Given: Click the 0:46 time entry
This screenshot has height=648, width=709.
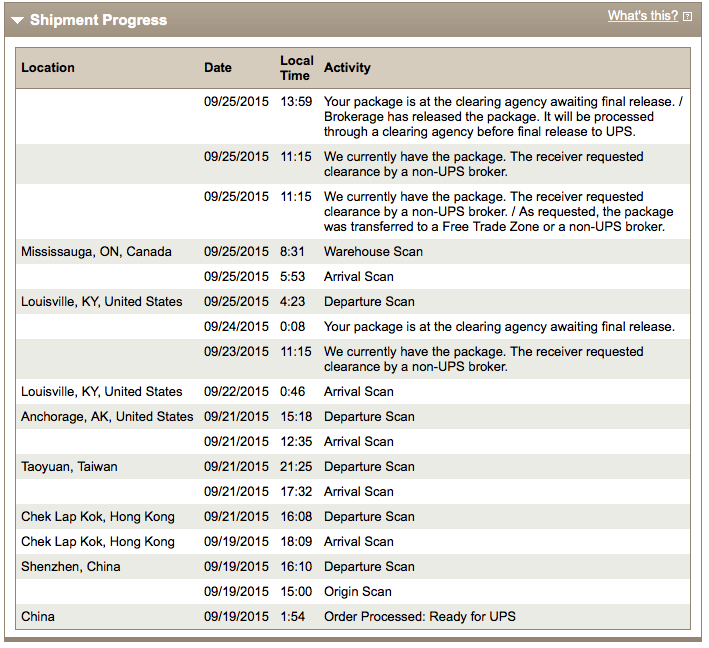Looking at the screenshot, I should [292, 392].
